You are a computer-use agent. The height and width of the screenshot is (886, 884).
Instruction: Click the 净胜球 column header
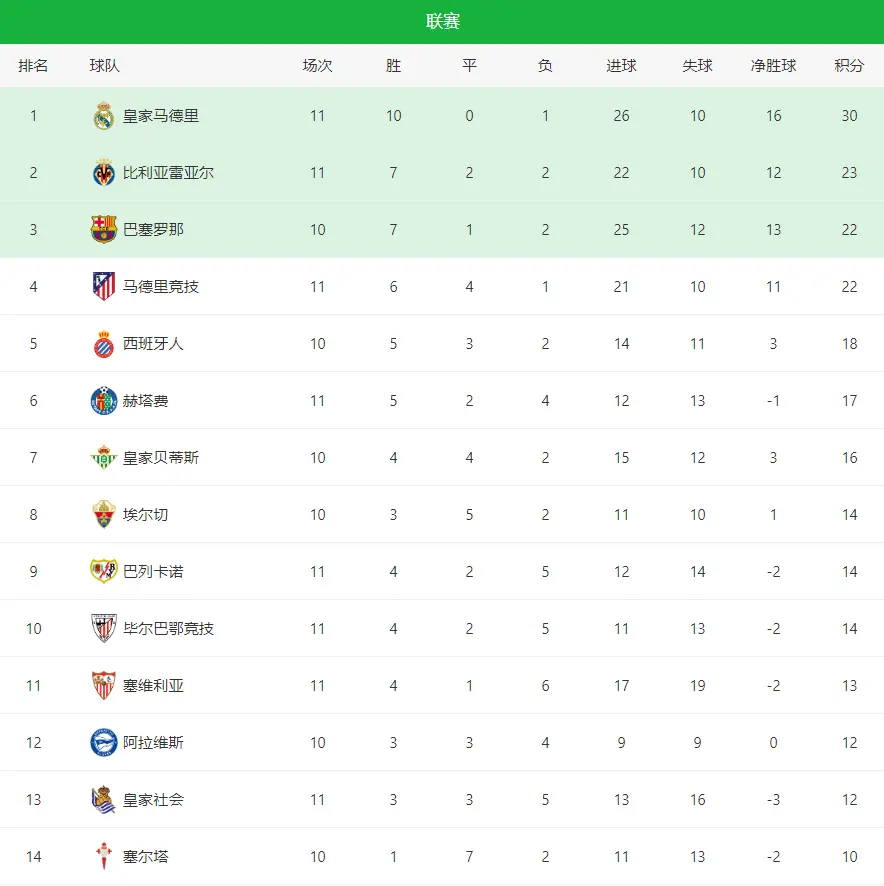coord(773,66)
